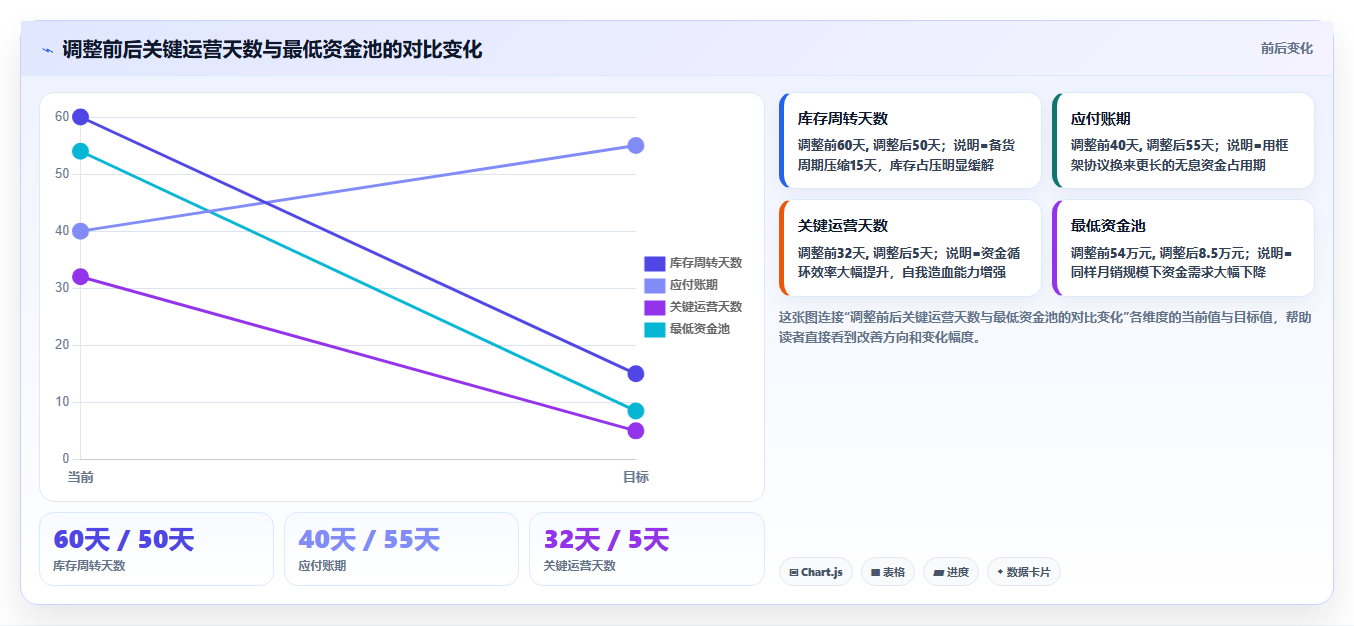Click description text 调整前32天, 调整后5天
This screenshot has height=626, width=1354.
869,253
